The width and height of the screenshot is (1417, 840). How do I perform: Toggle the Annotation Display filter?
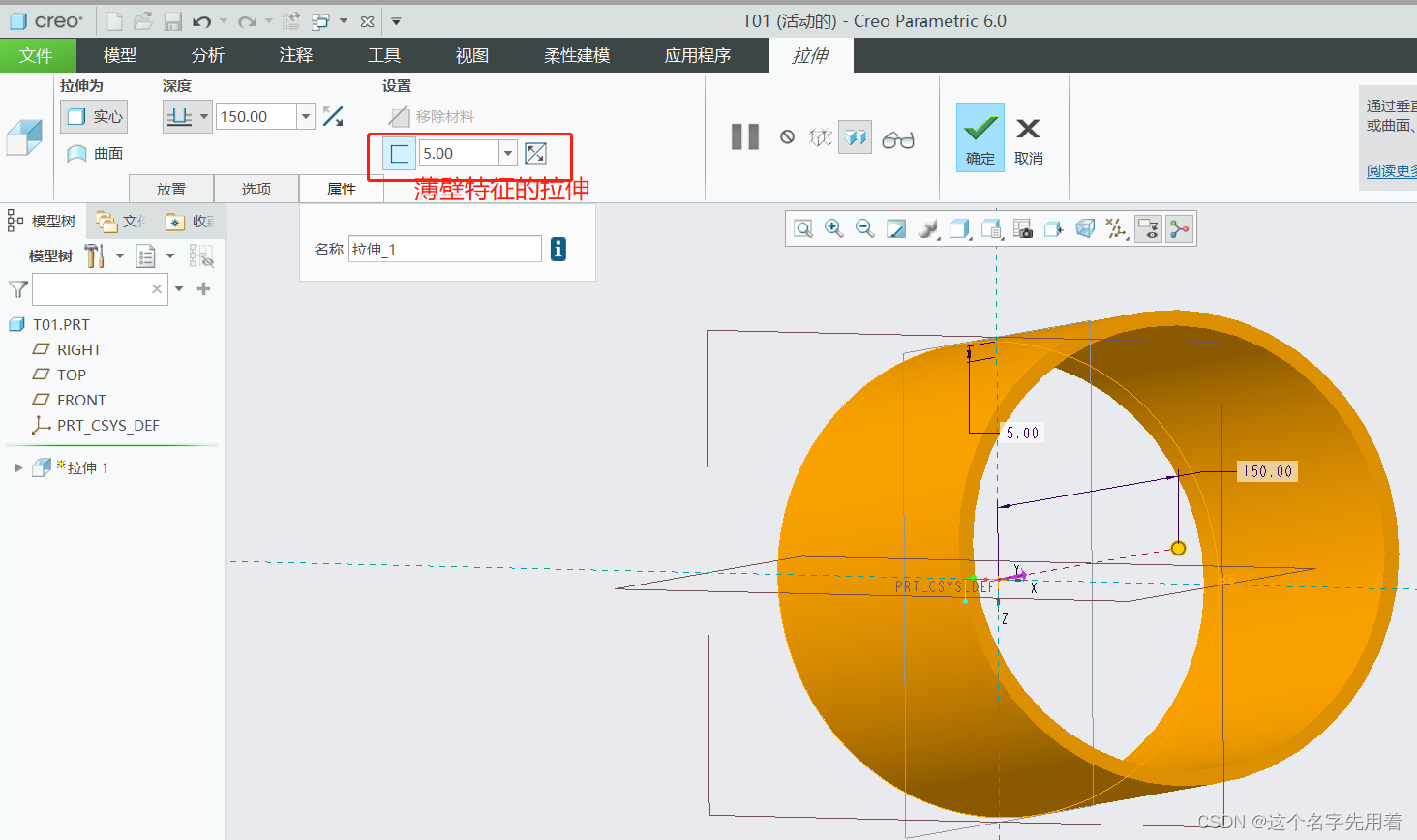tap(1148, 228)
